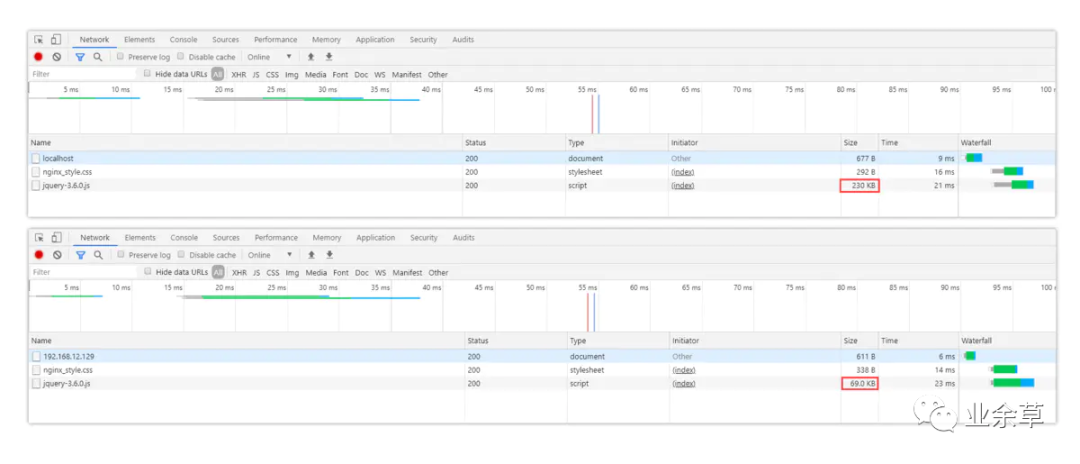Screen dimensions: 1080x464
Task: Open (index) initiator for lower nginx_style.css
Action: (684, 370)
